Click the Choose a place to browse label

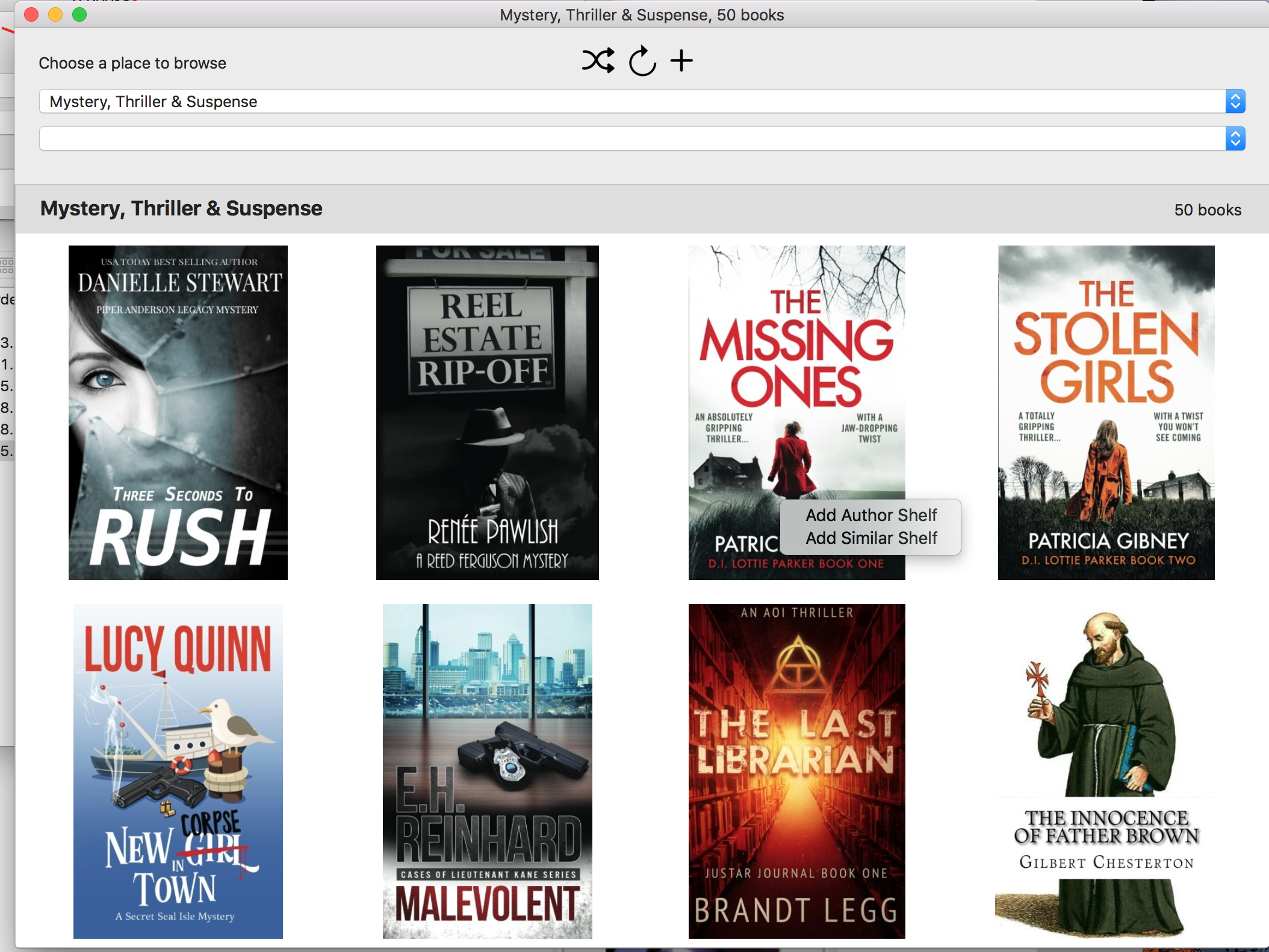tap(132, 63)
